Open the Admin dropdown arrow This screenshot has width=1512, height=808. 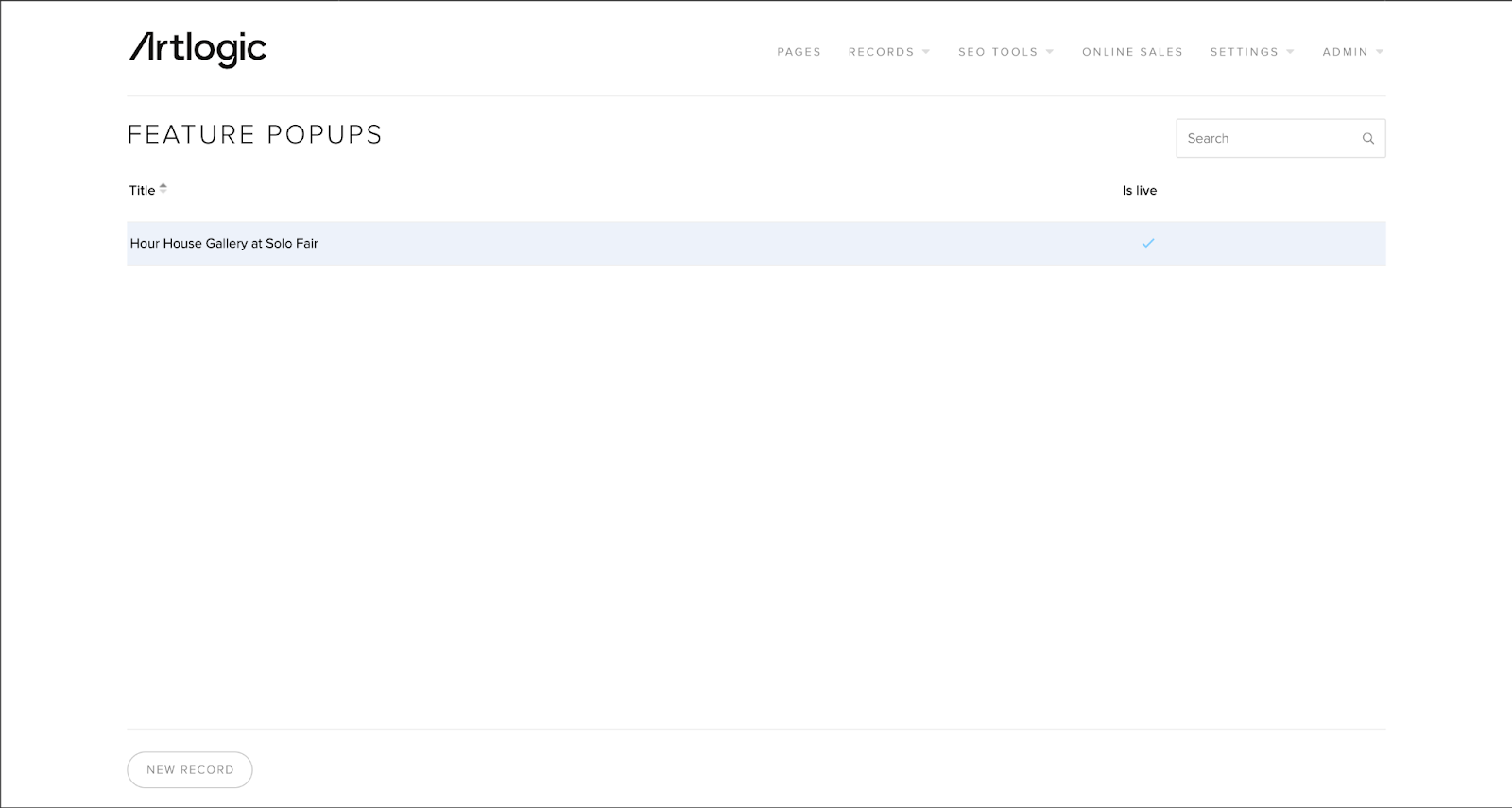point(1380,52)
